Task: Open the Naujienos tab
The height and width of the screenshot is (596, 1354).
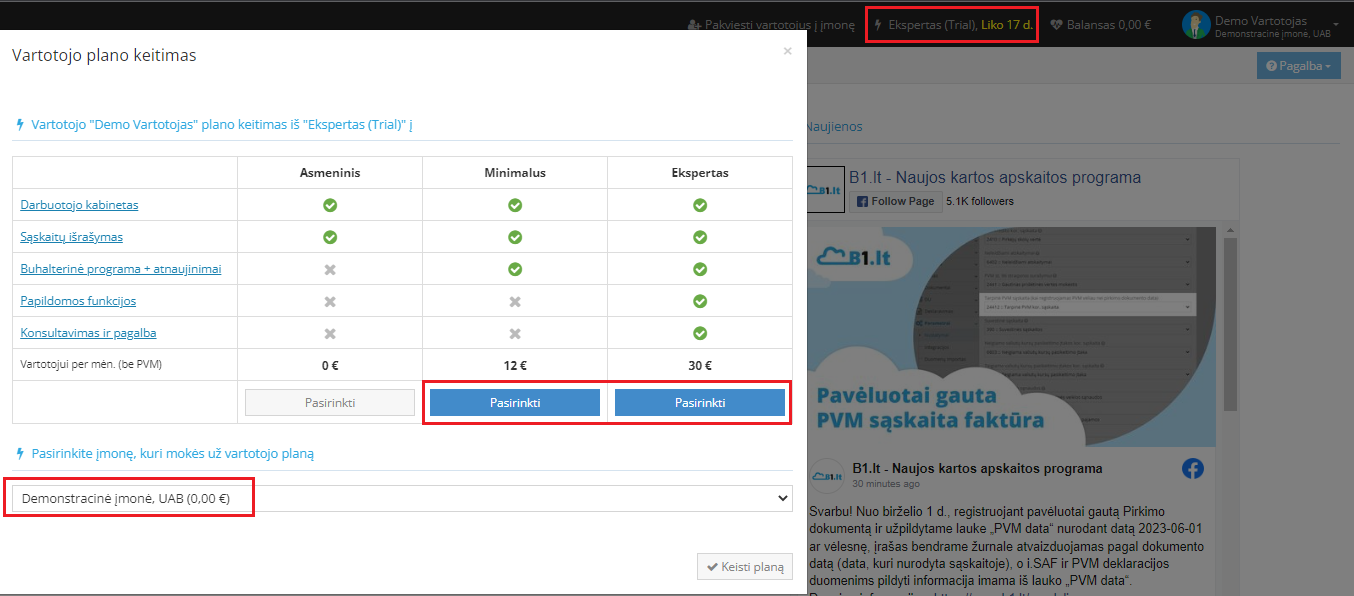Action: (x=834, y=127)
